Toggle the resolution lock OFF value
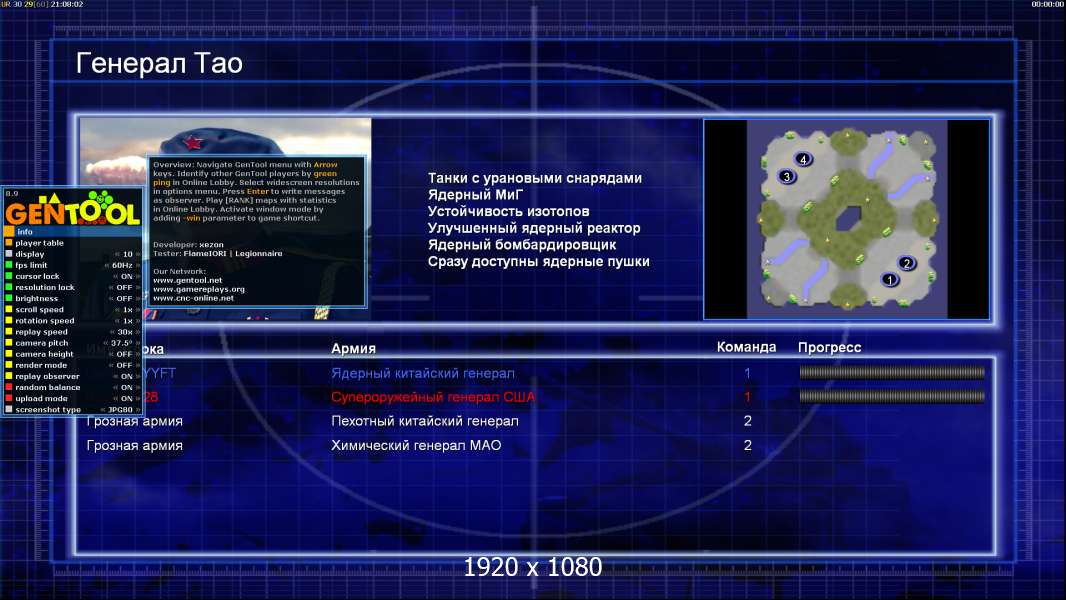The image size is (1066, 600). click(124, 287)
